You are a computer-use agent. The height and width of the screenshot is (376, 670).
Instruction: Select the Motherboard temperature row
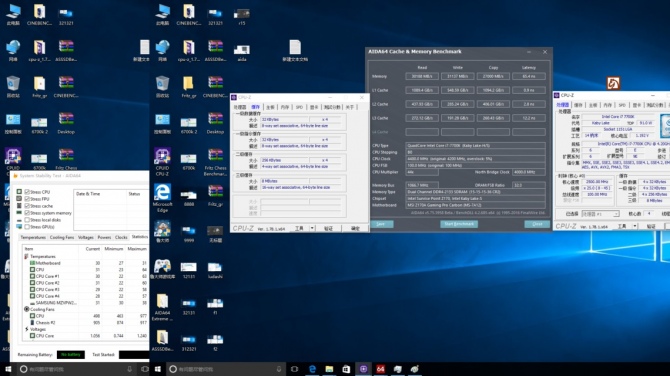(85, 263)
